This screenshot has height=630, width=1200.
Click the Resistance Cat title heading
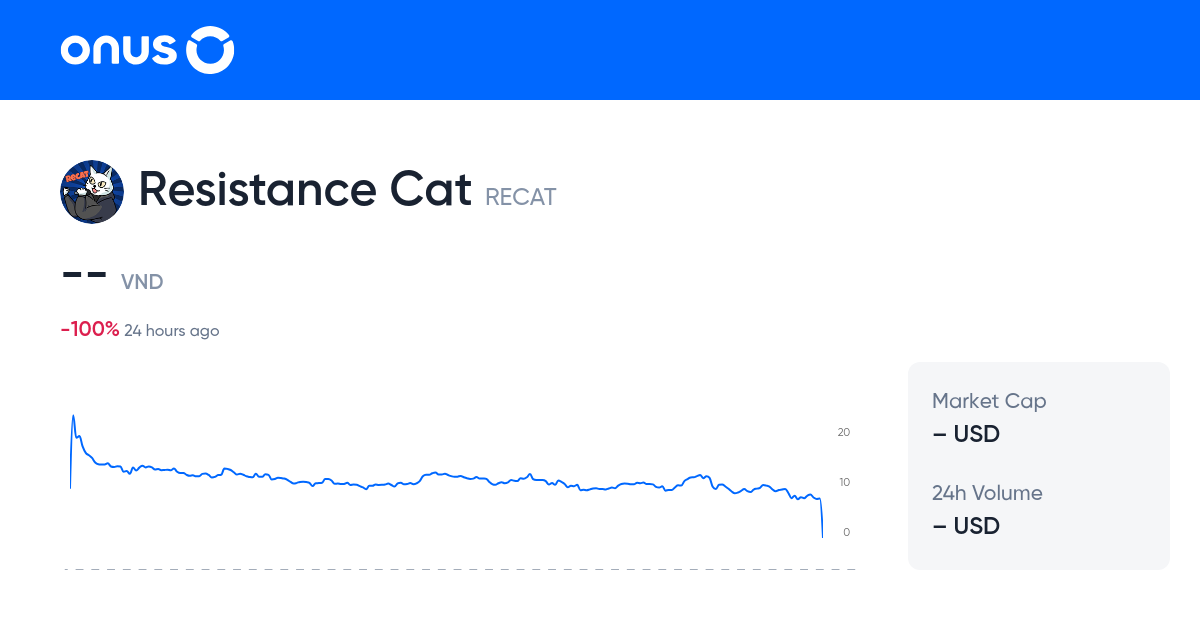coord(305,189)
